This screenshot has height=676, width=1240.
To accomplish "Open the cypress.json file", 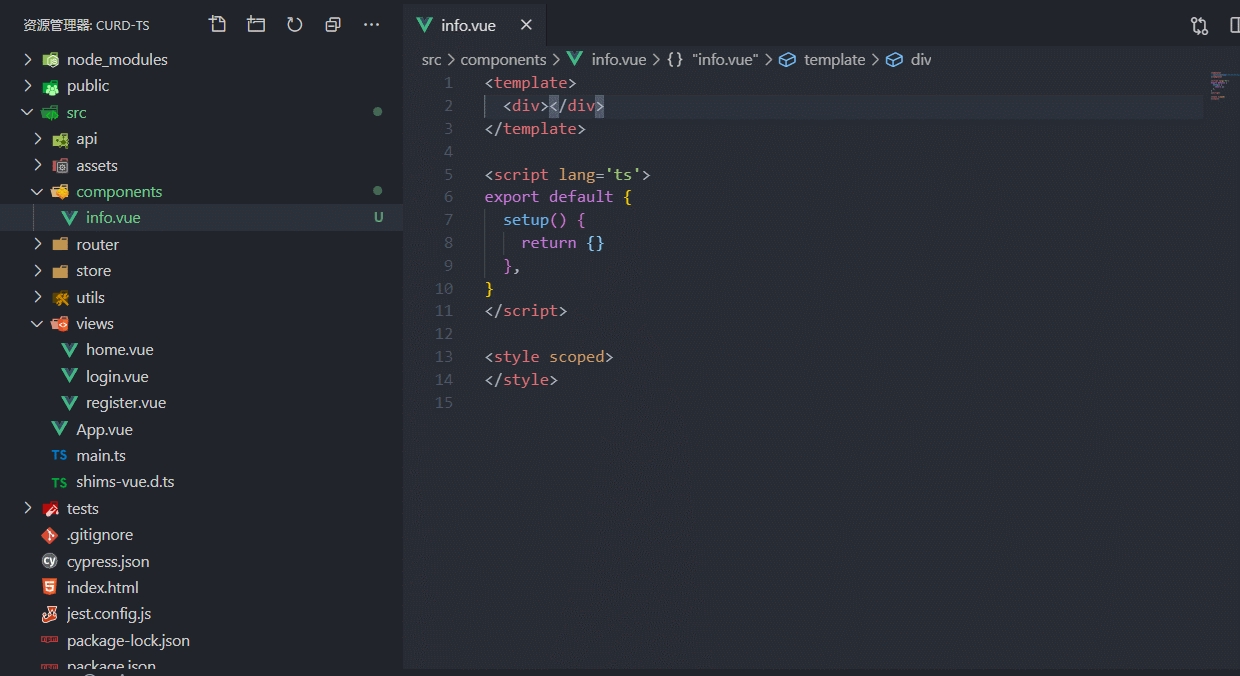I will [x=108, y=562].
